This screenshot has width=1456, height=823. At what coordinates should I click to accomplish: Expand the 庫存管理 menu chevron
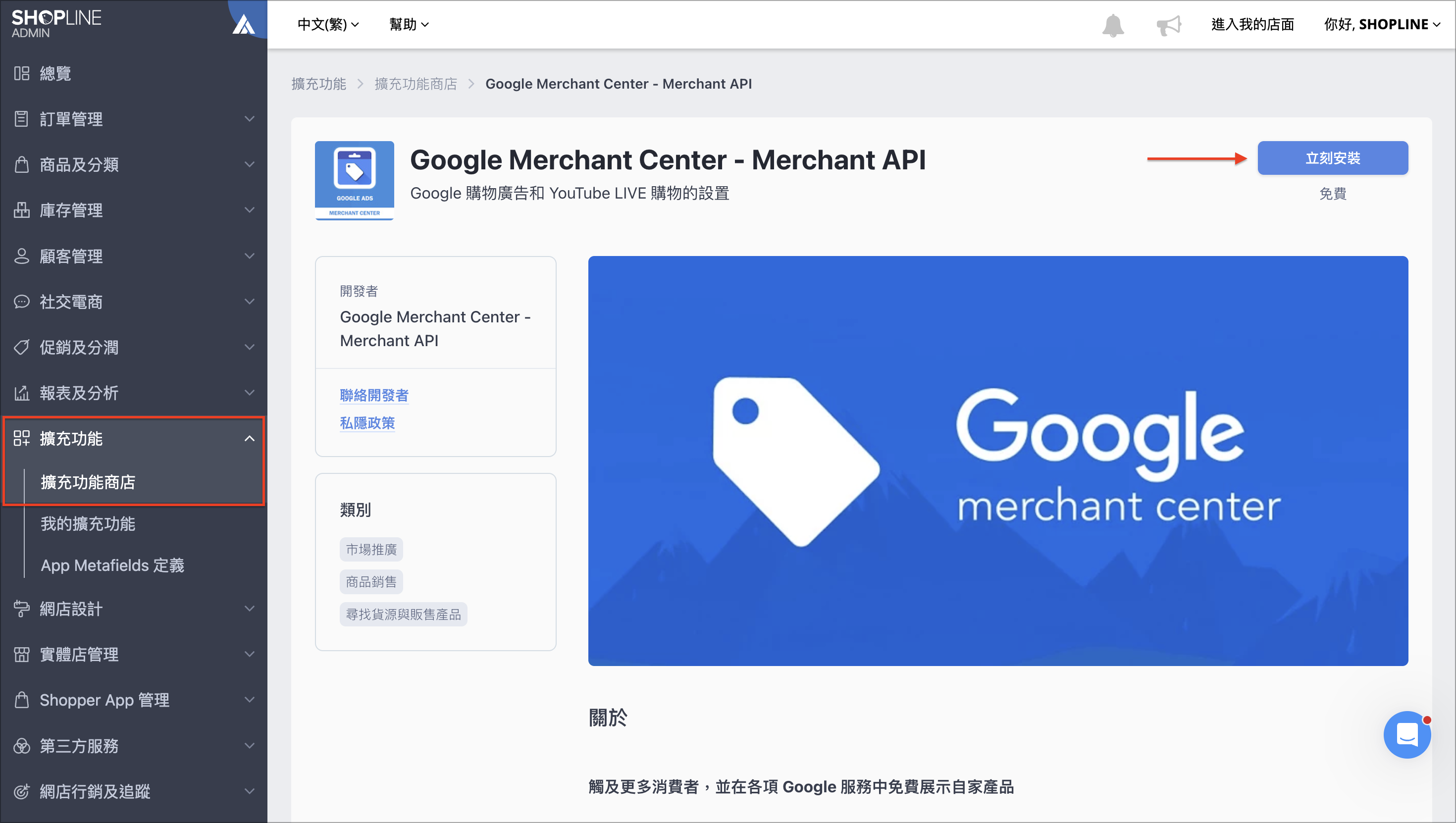click(x=249, y=210)
